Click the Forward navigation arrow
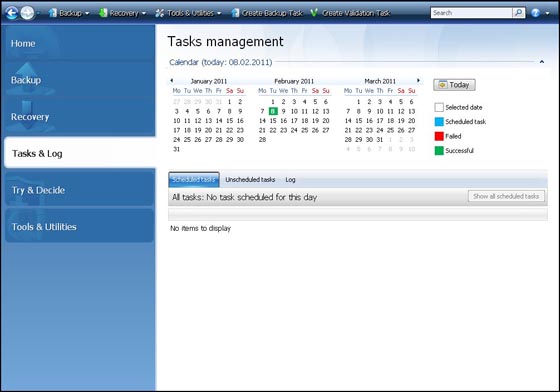This screenshot has height=392, width=560. pyautogui.click(x=27, y=13)
